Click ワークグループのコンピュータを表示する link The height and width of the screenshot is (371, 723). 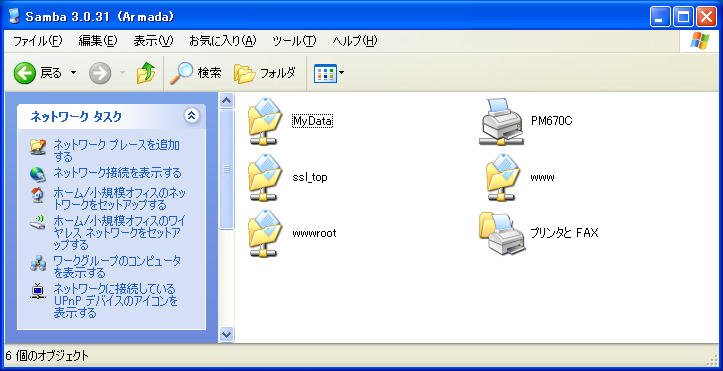pos(117,266)
